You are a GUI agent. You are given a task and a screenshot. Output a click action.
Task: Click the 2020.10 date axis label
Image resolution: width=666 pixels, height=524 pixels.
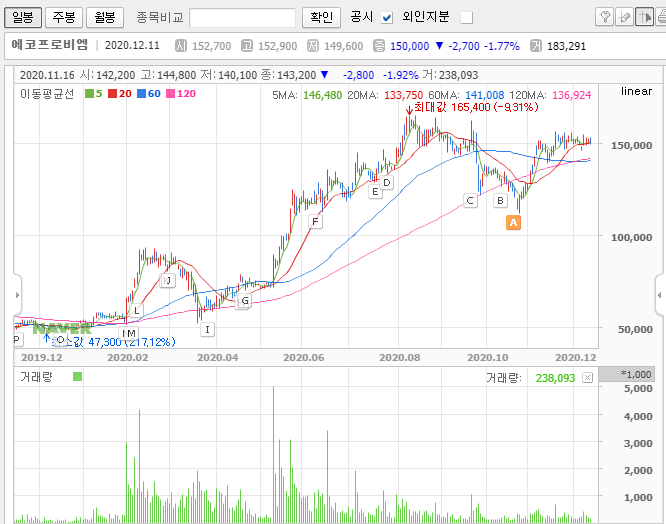tap(488, 358)
